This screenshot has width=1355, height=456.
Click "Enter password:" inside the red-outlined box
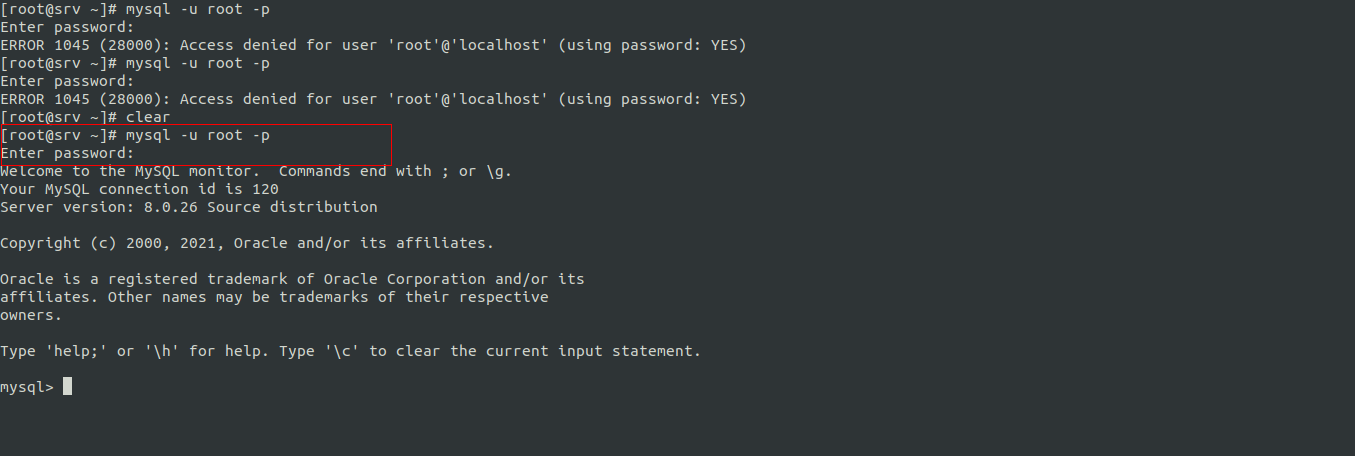pos(67,153)
